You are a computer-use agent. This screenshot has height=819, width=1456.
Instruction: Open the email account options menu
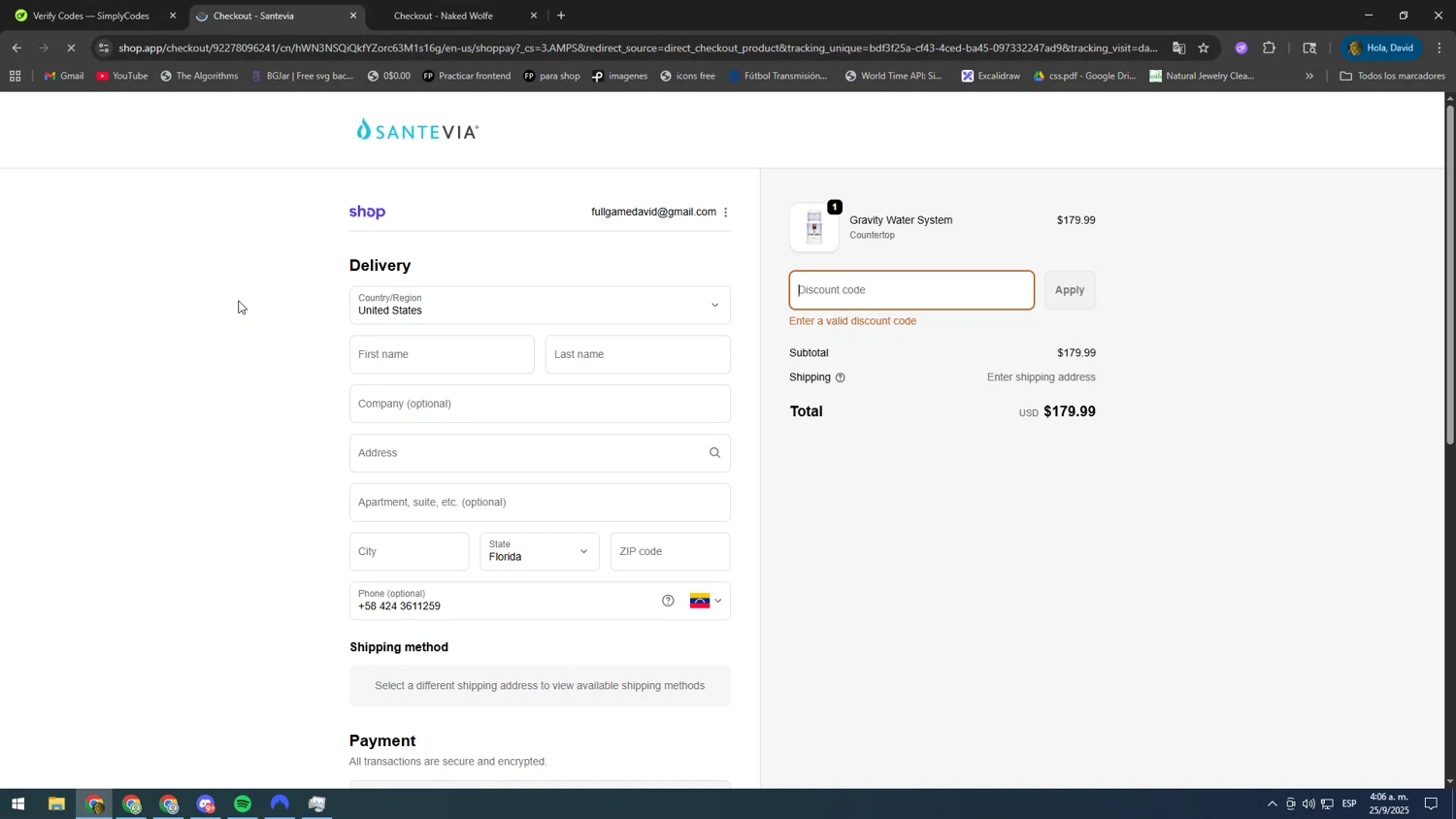point(725,213)
